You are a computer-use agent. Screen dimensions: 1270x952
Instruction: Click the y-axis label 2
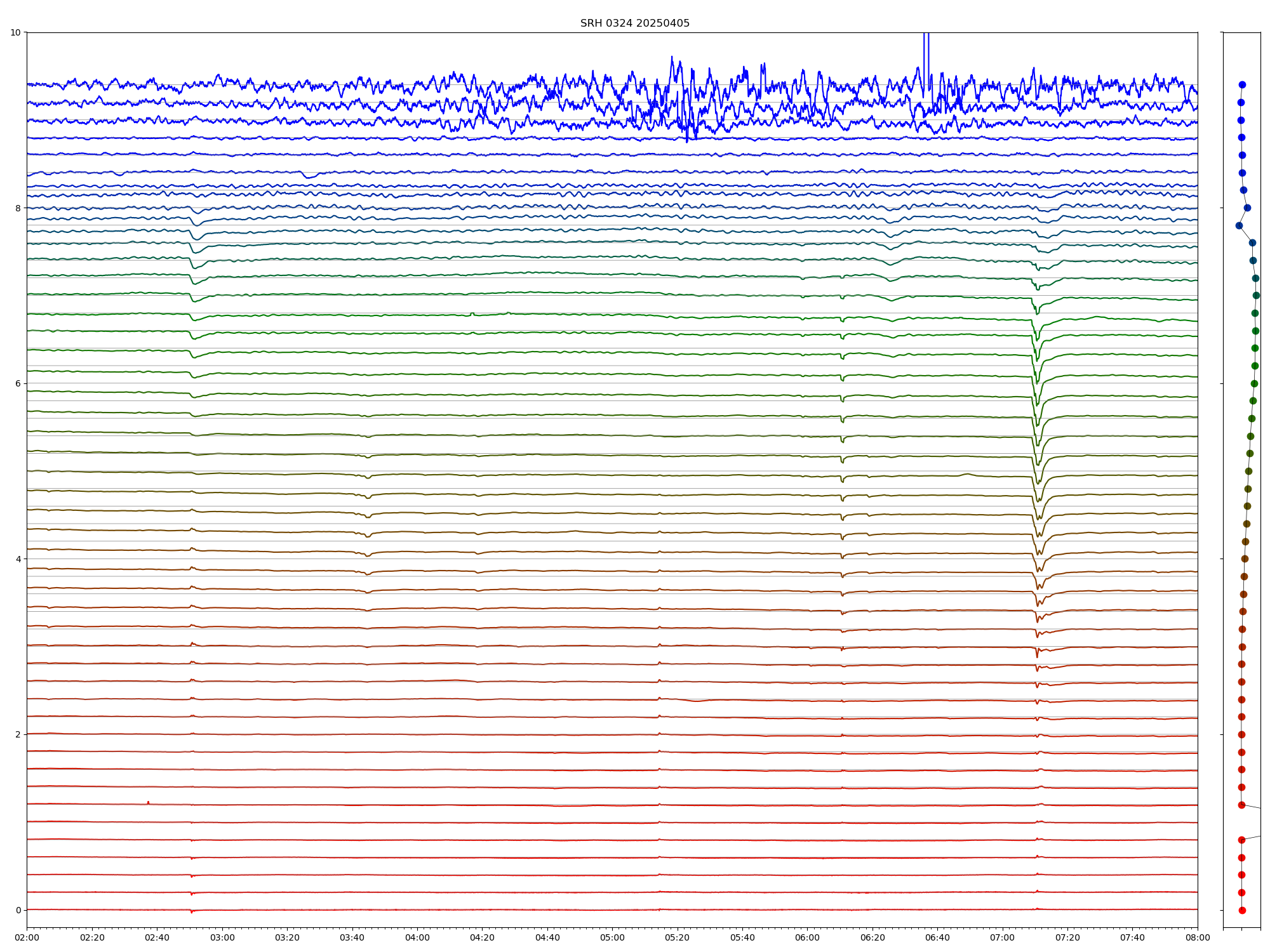click(x=18, y=734)
